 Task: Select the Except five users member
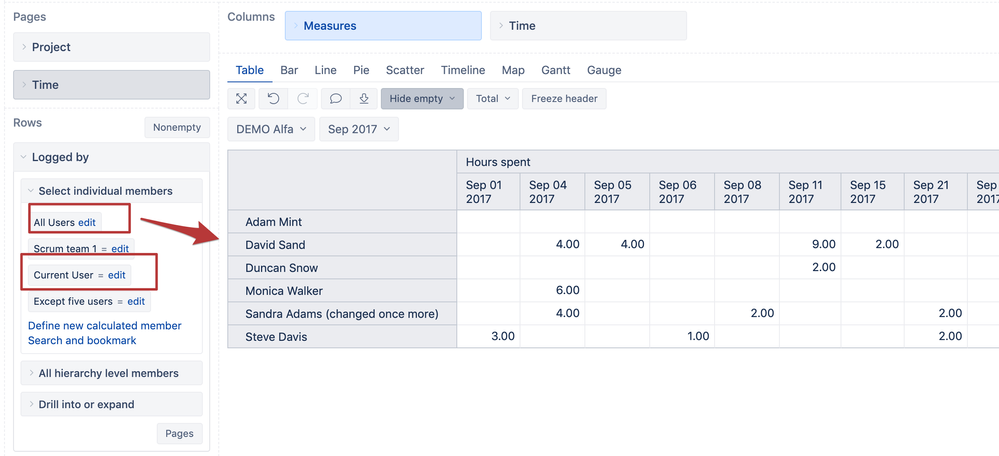coord(73,301)
